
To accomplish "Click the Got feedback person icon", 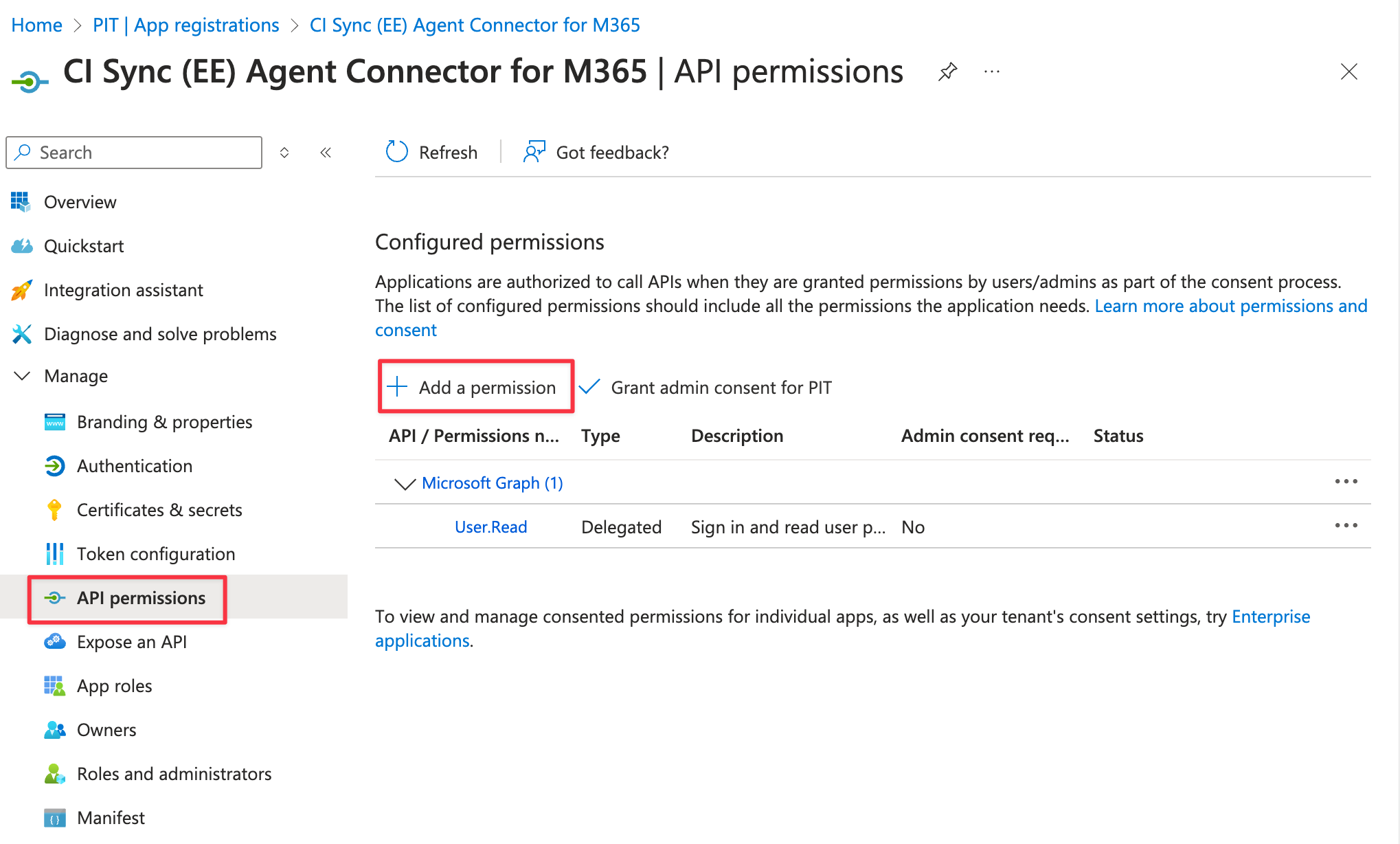I will pos(534,152).
